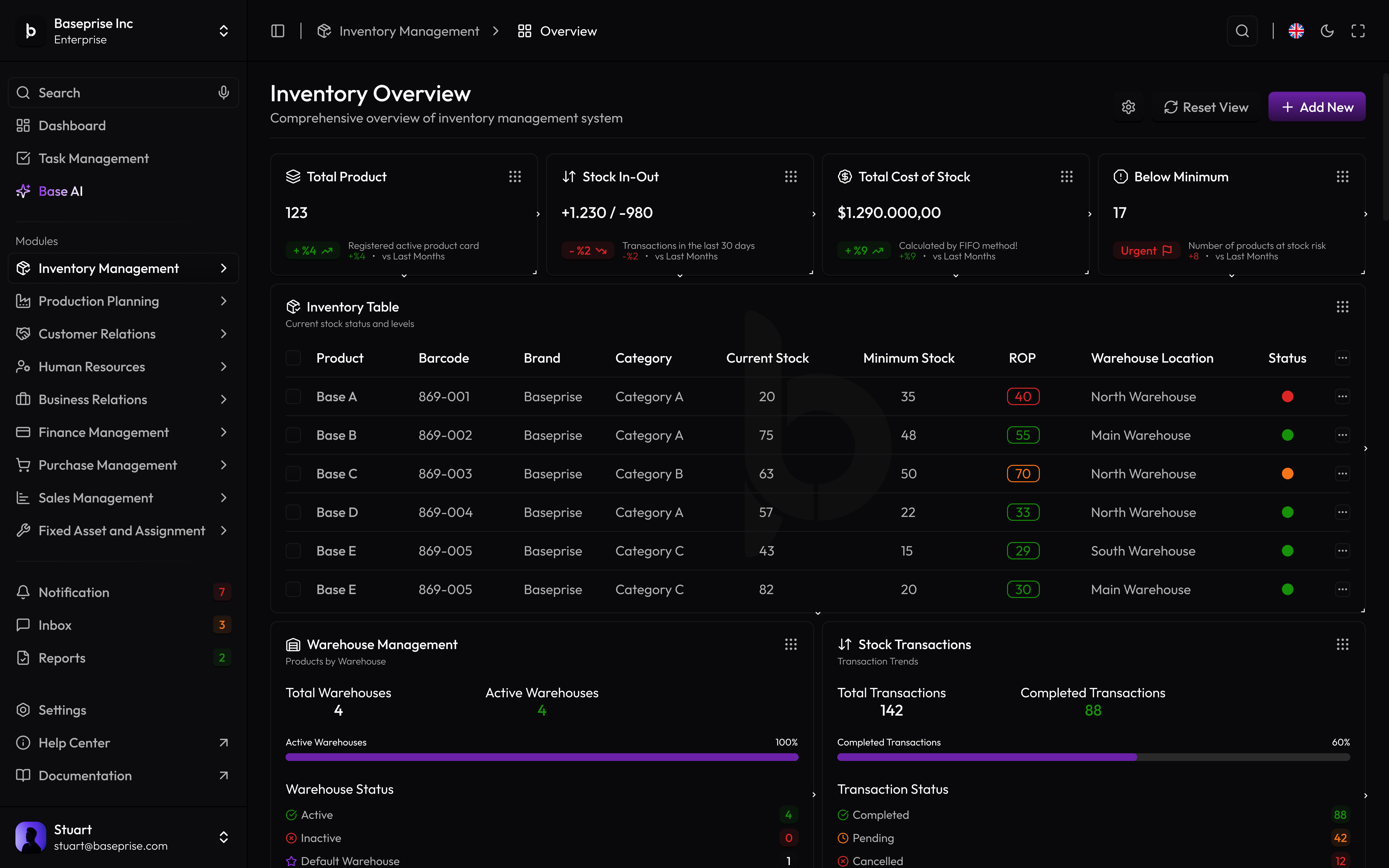Open the language flag selector
This screenshot has height=868, width=1389.
(x=1296, y=31)
